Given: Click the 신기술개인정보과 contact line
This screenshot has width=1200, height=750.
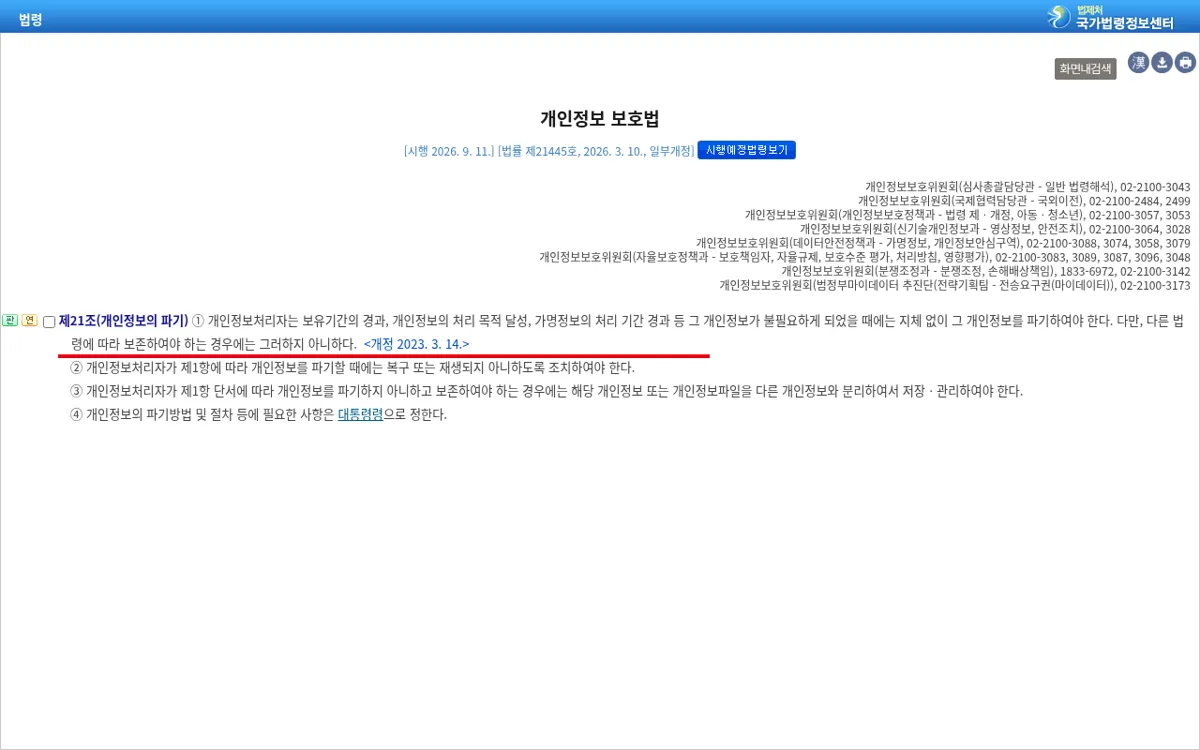Looking at the screenshot, I should (x=995, y=229).
